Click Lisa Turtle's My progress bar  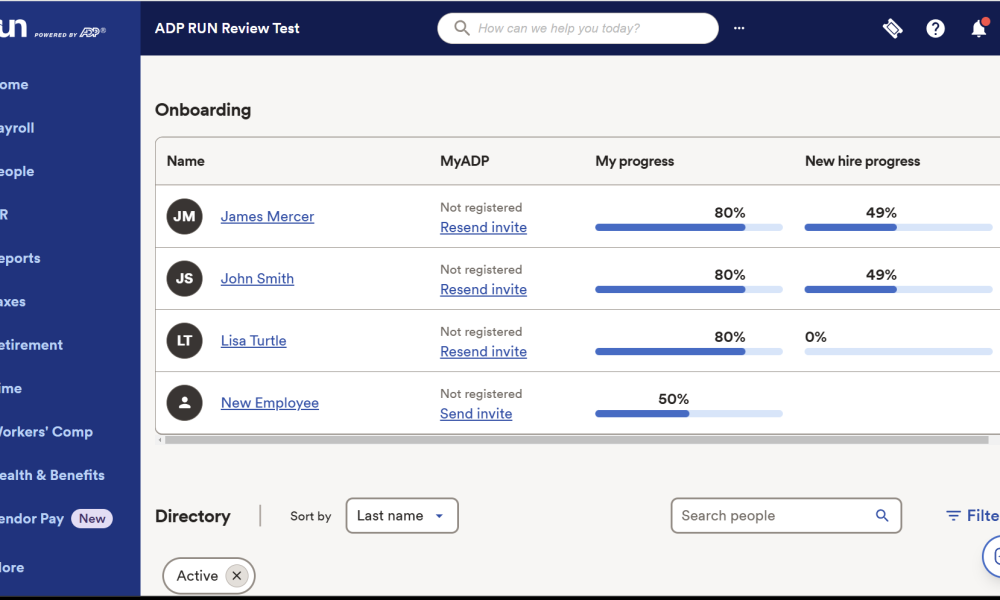tap(688, 352)
